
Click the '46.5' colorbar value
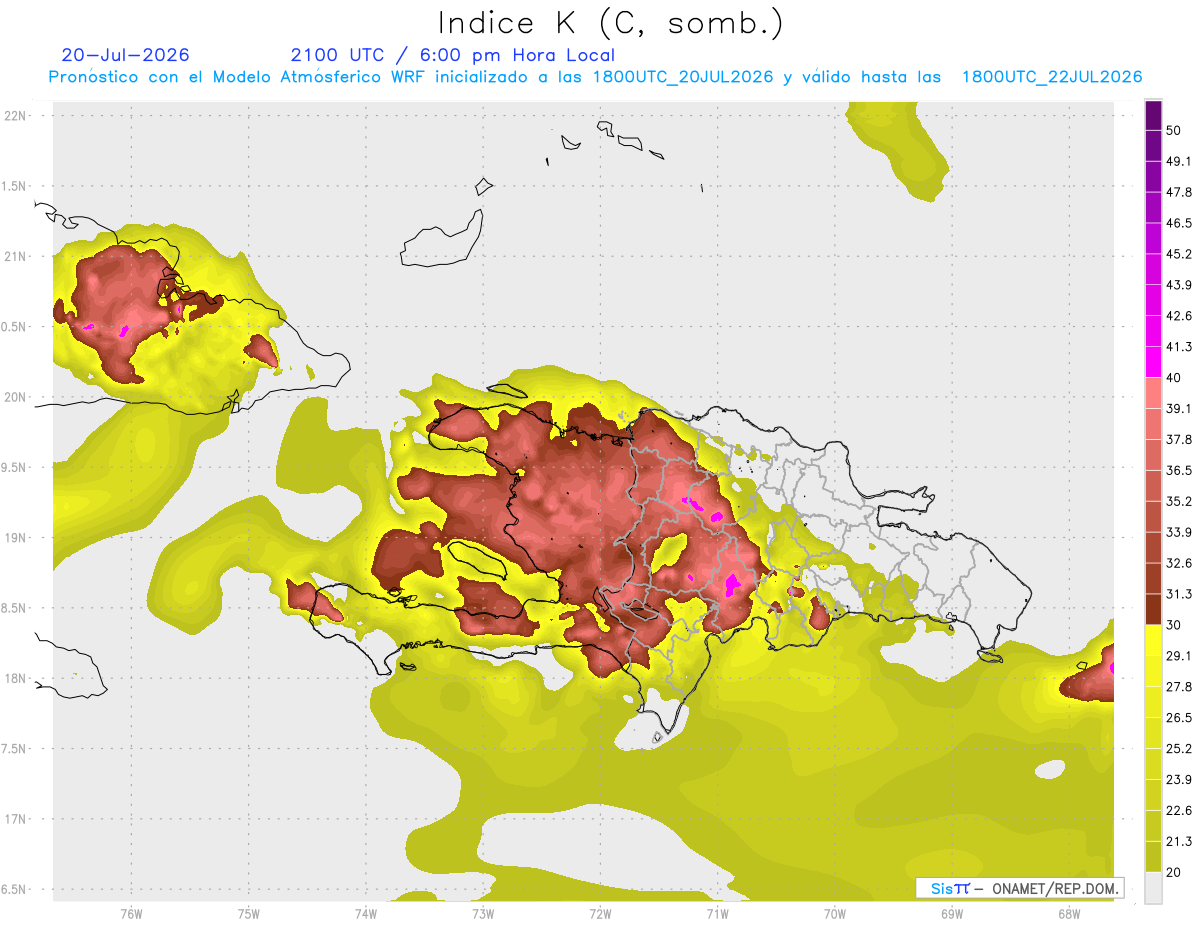point(1179,224)
